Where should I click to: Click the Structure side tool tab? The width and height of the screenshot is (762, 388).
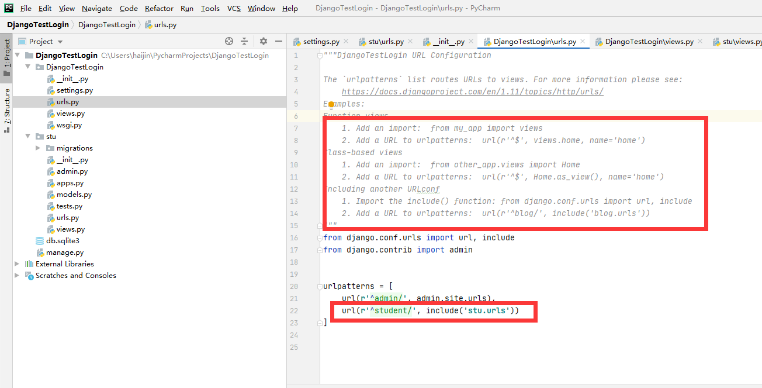[x=6, y=111]
